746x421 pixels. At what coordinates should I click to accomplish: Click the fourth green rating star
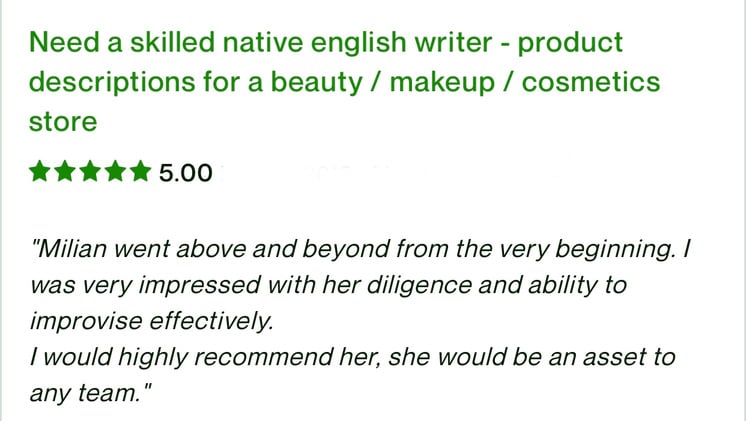(115, 172)
